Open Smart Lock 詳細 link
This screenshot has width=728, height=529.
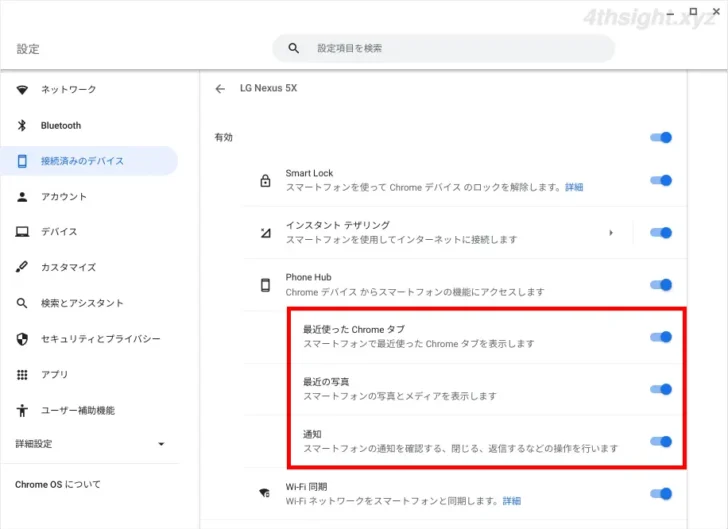coord(574,187)
